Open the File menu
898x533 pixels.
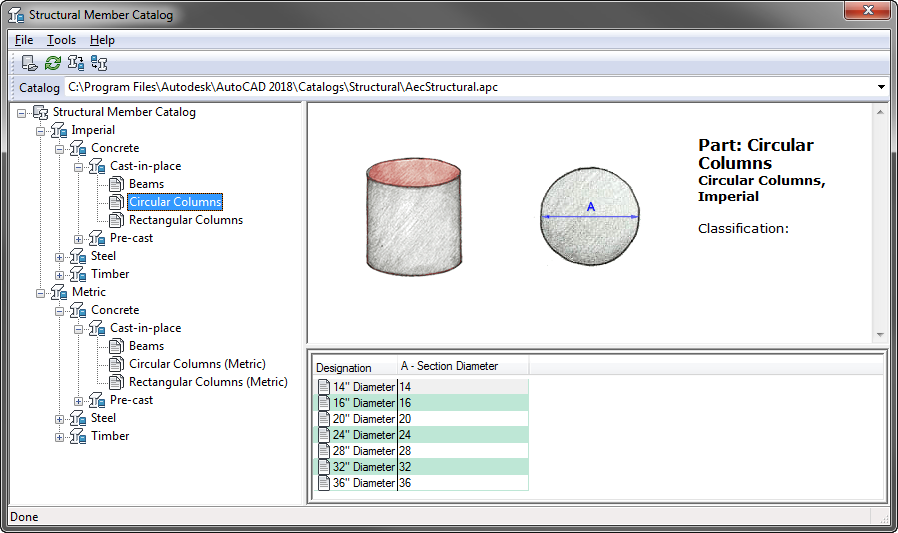click(24, 40)
